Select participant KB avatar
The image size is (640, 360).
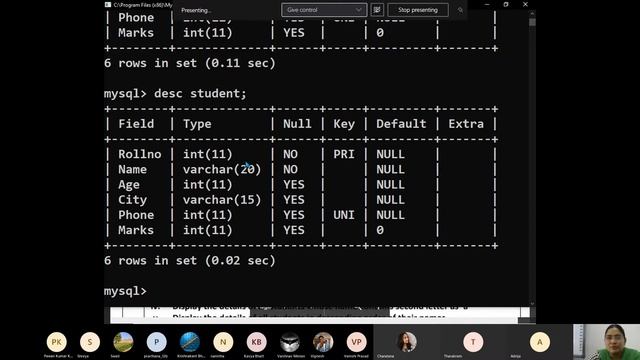click(x=256, y=342)
